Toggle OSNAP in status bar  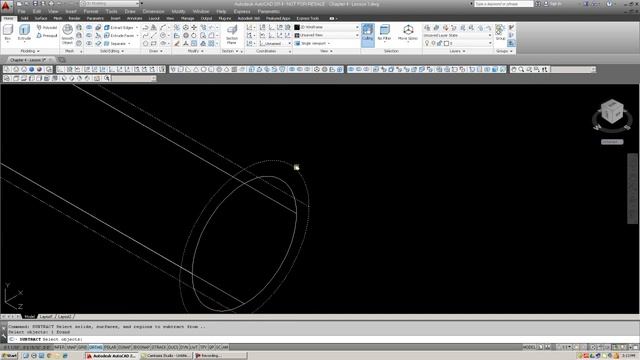[x=124, y=347]
